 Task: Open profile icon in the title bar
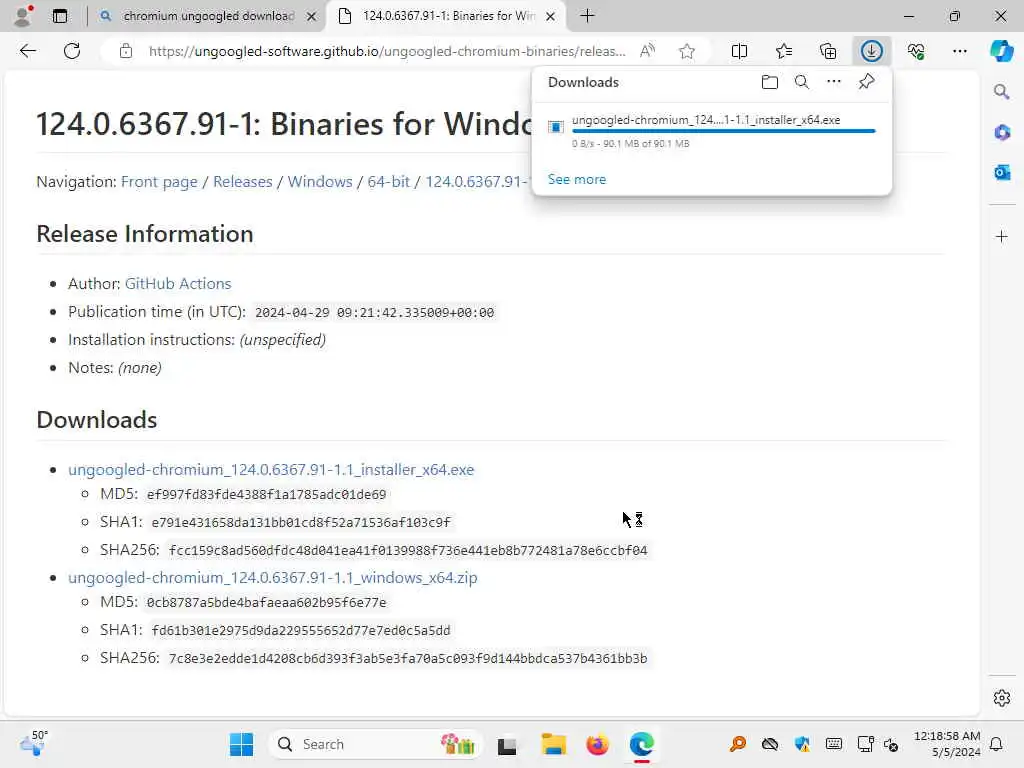[x=23, y=16]
